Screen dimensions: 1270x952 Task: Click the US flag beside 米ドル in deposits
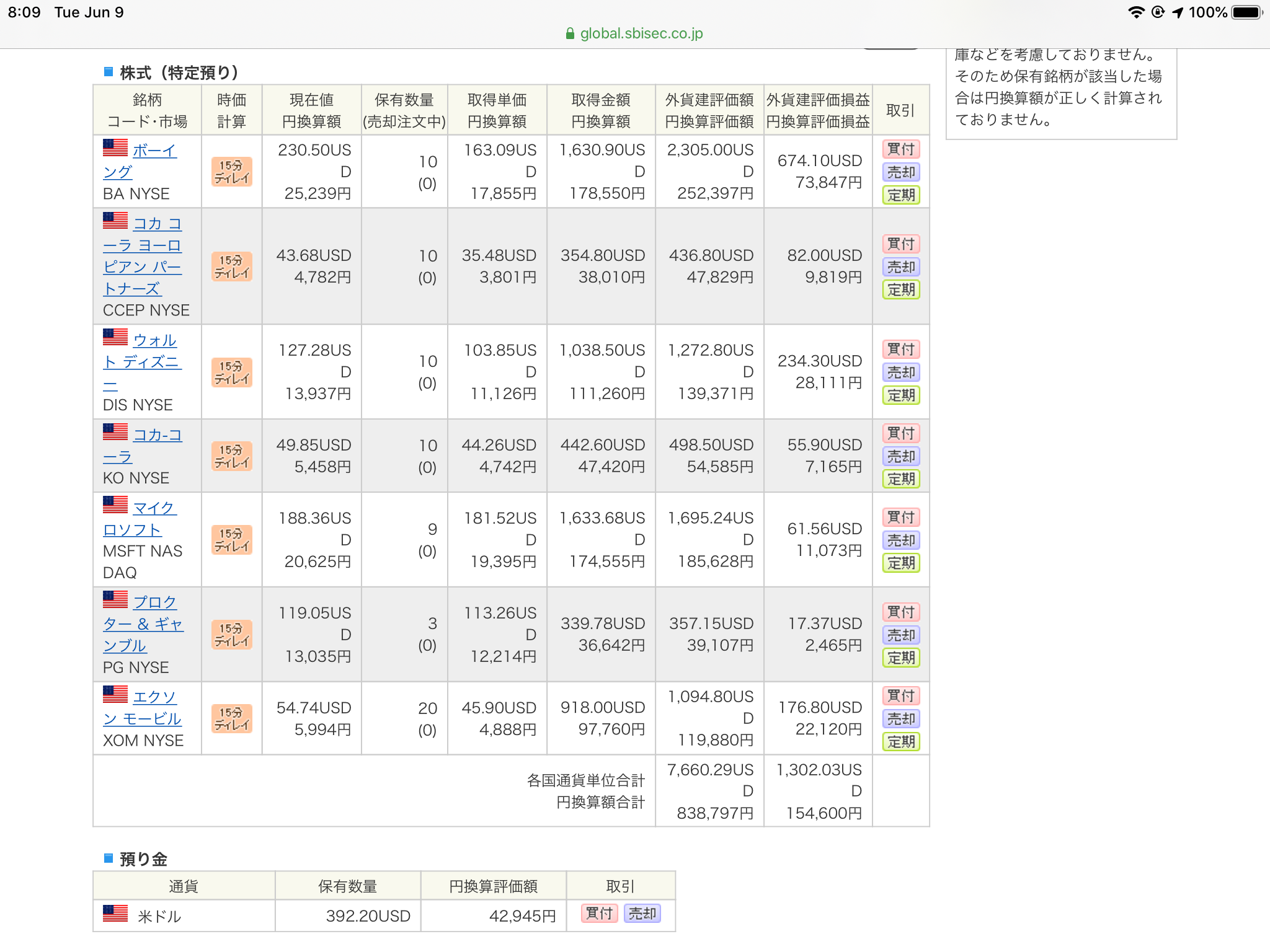[x=115, y=914]
